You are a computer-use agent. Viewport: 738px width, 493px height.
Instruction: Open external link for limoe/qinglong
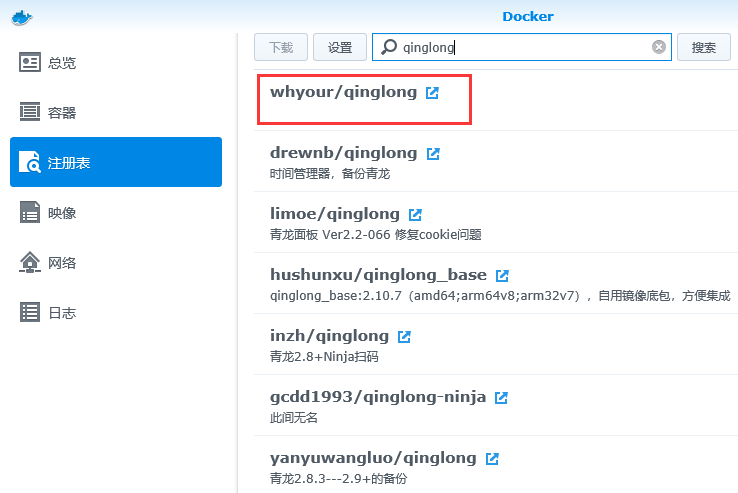coord(415,215)
